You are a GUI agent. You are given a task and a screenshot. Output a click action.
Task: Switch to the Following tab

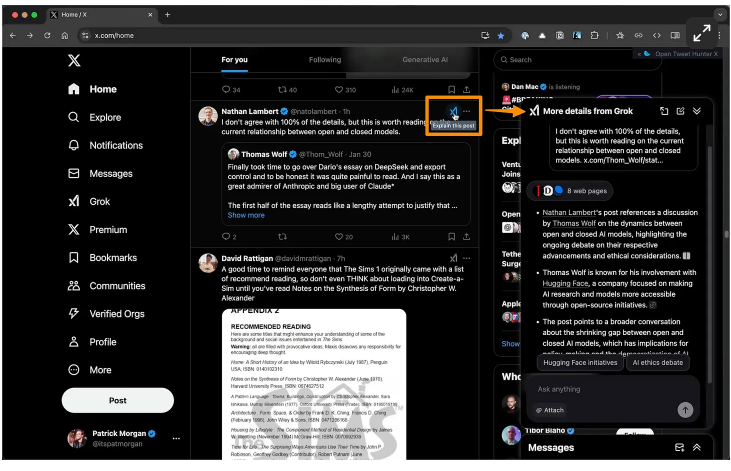325,60
